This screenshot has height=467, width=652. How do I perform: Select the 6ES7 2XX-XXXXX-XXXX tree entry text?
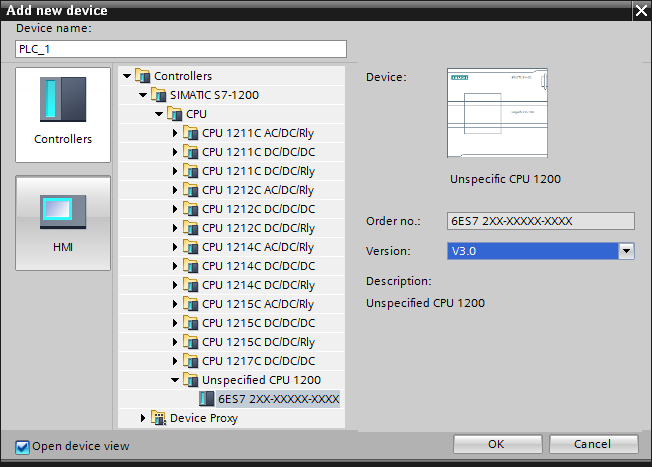point(279,399)
